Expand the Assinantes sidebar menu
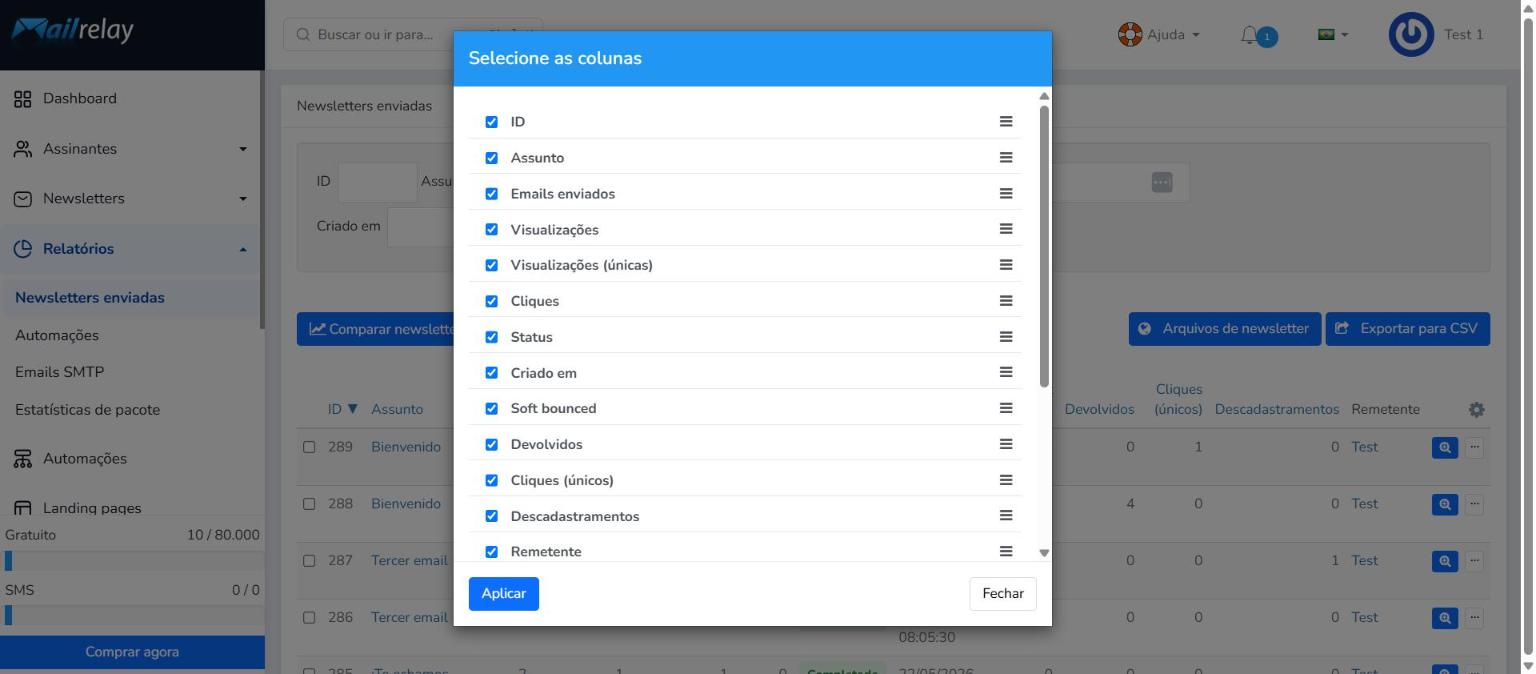1536x674 pixels. pos(130,149)
